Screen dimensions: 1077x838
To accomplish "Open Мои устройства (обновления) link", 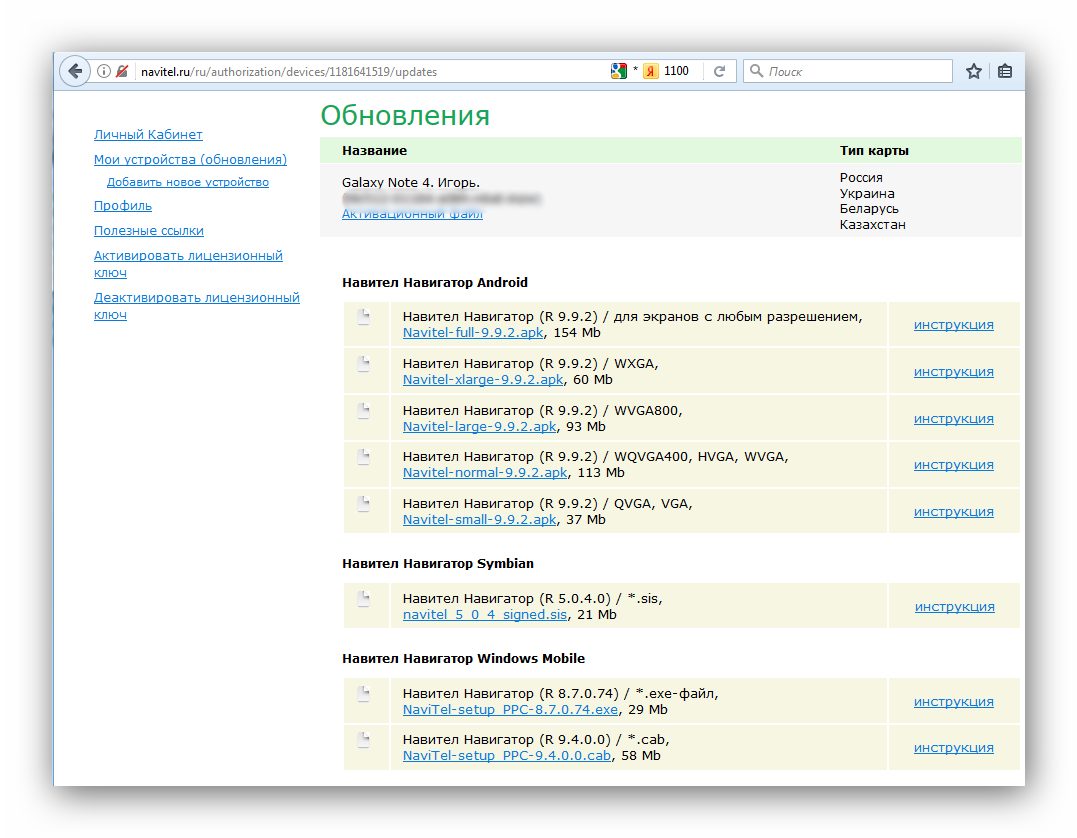I will point(190,159).
